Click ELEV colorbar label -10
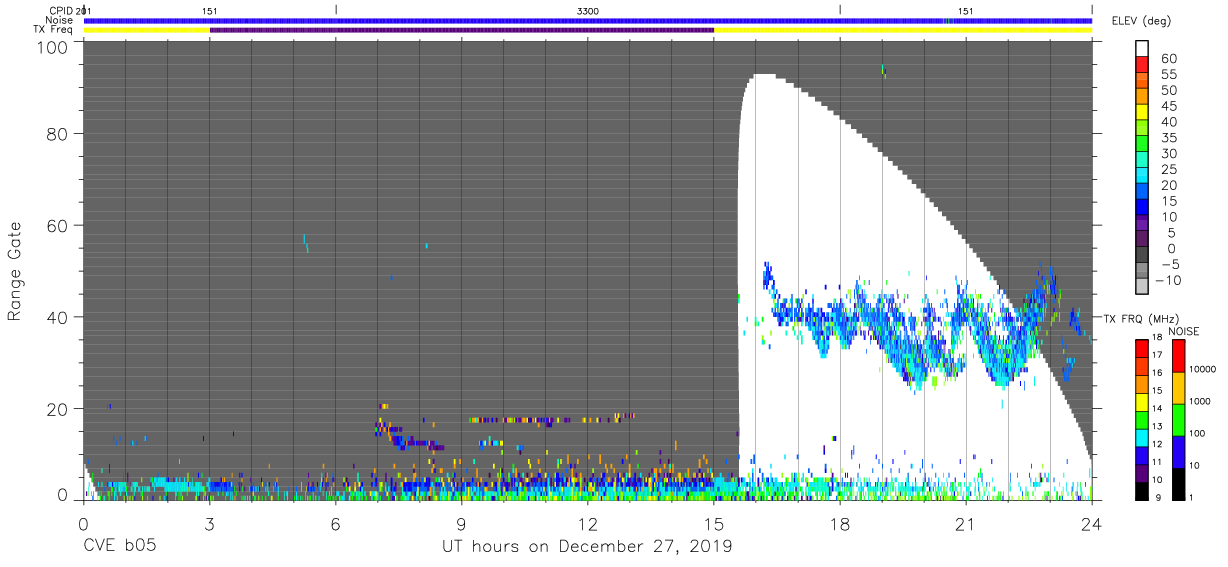Viewport: 1228px width, 567px height. point(1169,281)
